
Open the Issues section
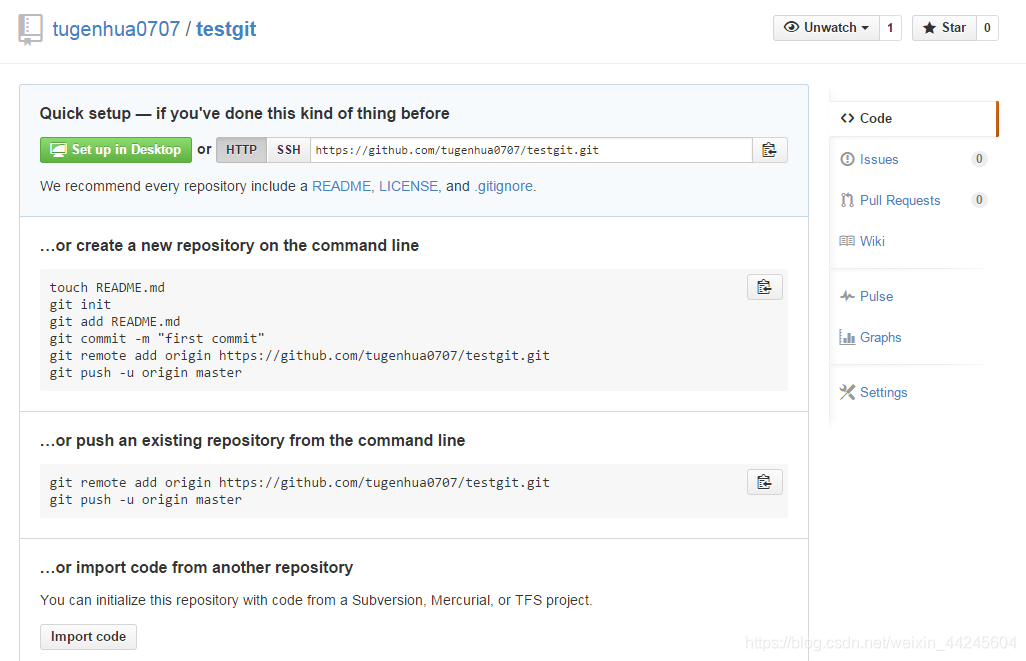[x=878, y=159]
